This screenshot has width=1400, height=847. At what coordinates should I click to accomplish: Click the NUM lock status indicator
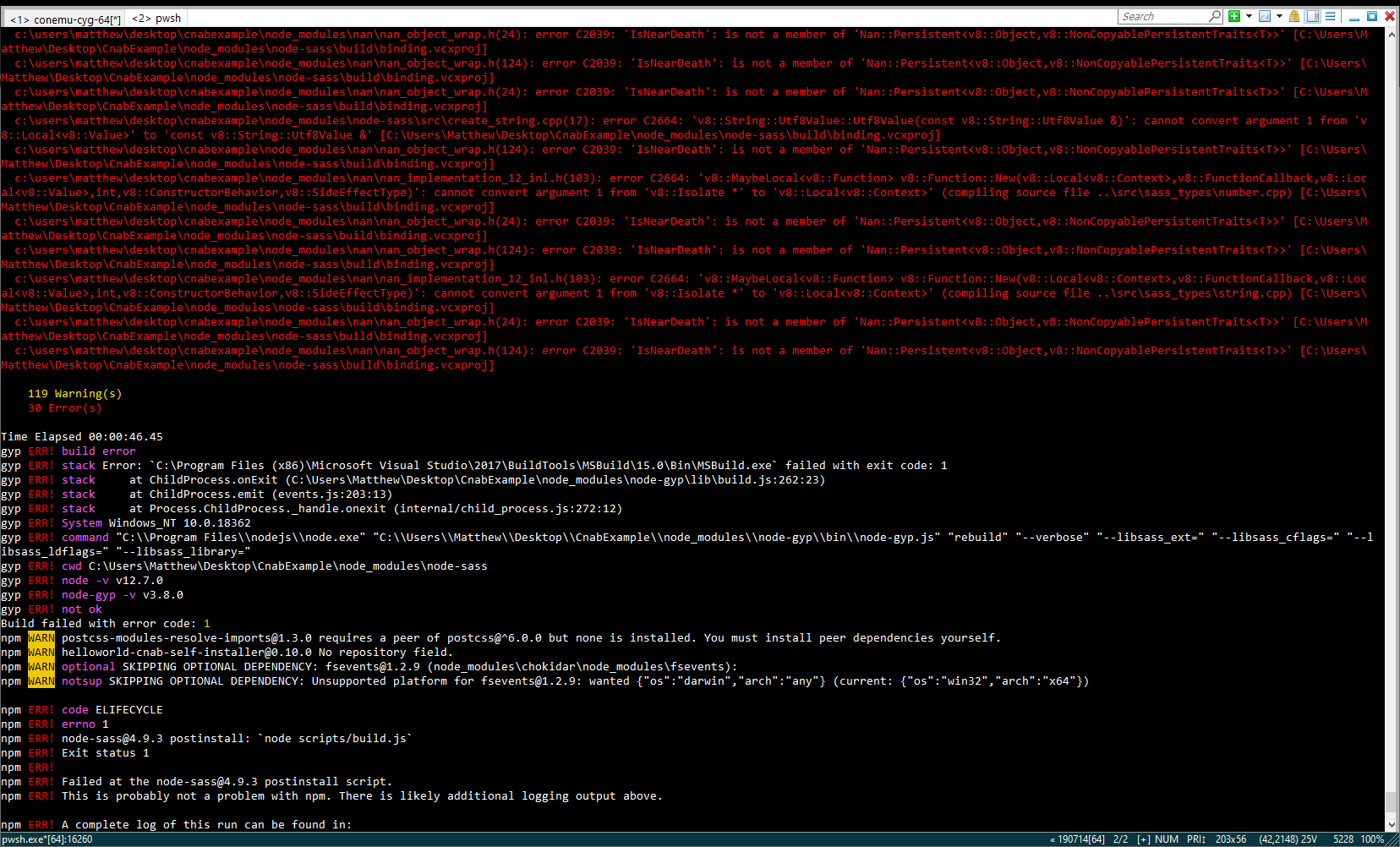[x=1167, y=839]
